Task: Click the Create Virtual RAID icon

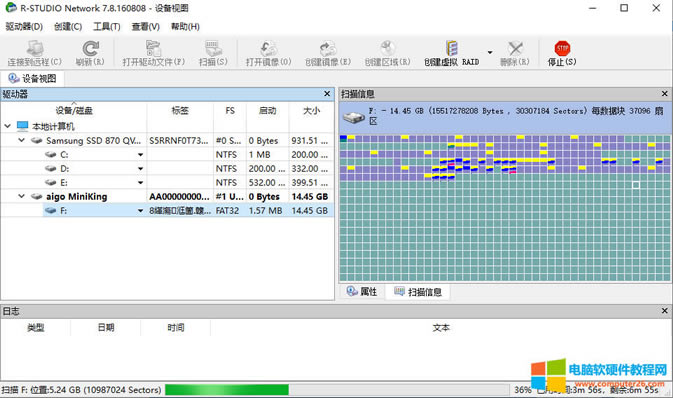Action: pos(452,48)
